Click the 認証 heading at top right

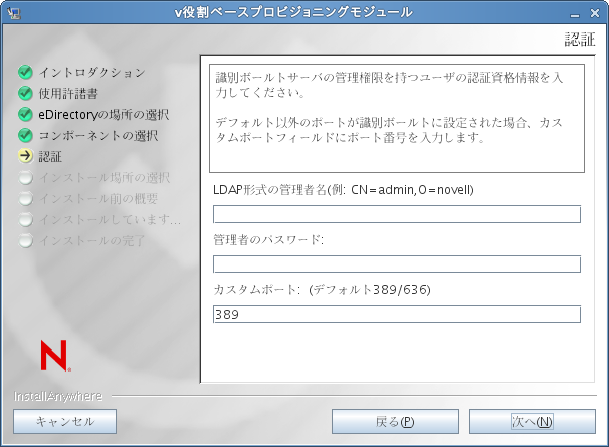[x=580, y=39]
